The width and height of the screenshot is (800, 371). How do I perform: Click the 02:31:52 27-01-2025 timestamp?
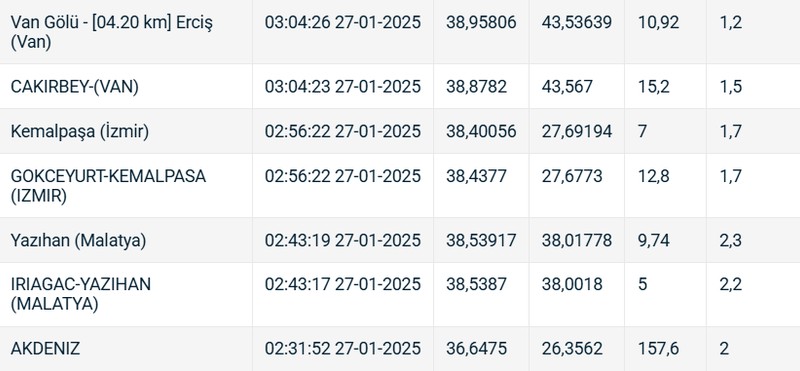point(342,349)
